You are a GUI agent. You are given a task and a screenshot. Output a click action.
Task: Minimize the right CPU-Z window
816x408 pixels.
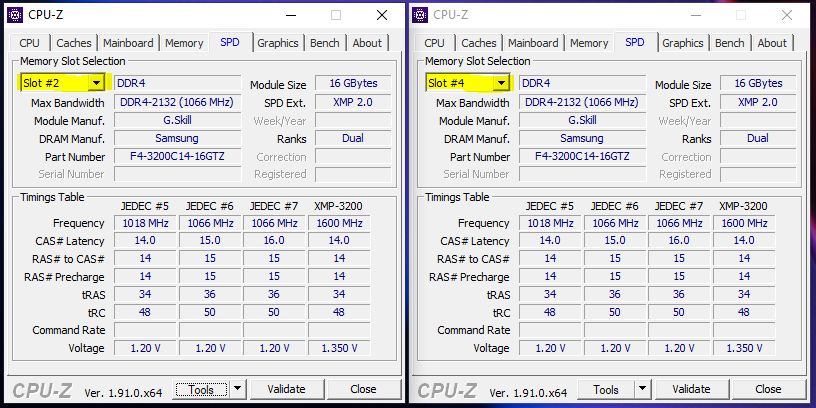[x=695, y=15]
